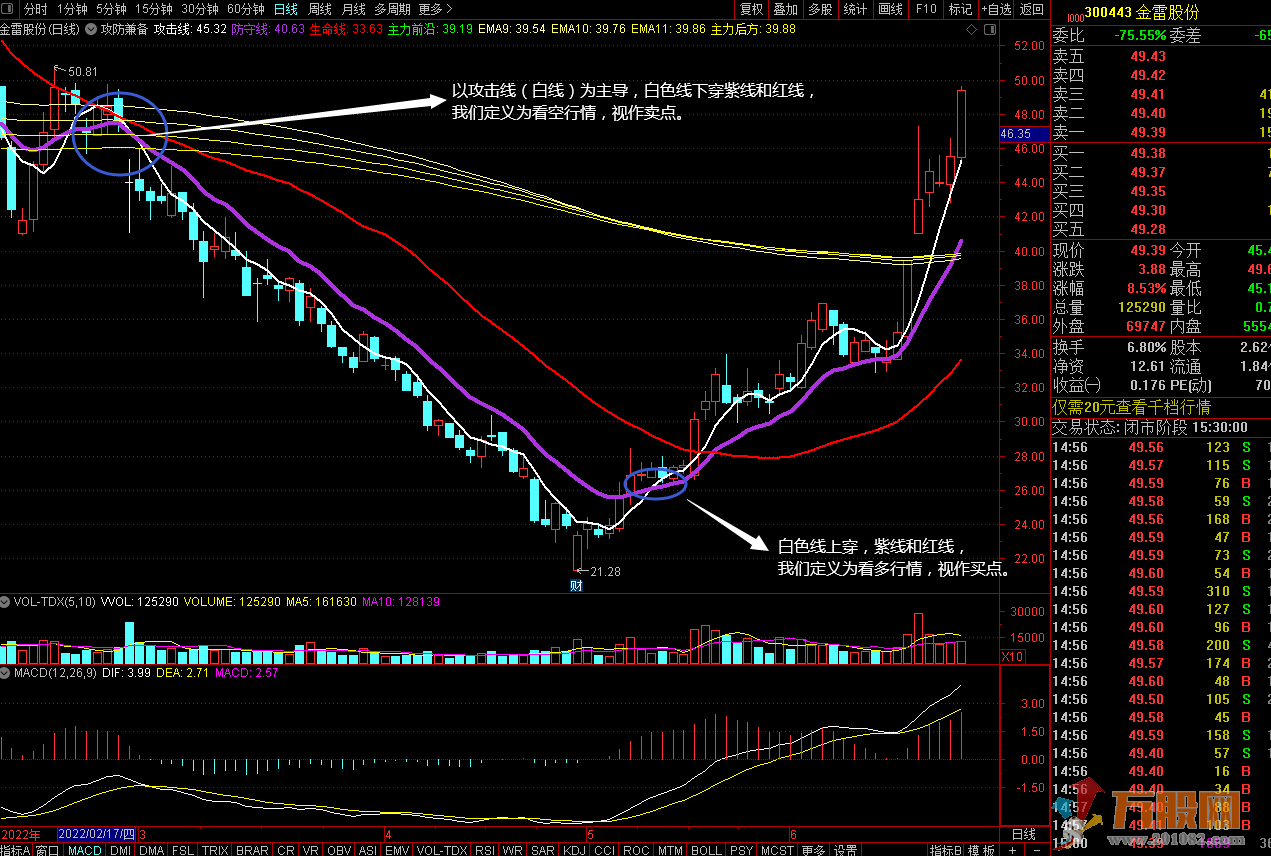This screenshot has width=1271, height=856.
Task: Select the MCST indicator tab
Action: (x=777, y=850)
